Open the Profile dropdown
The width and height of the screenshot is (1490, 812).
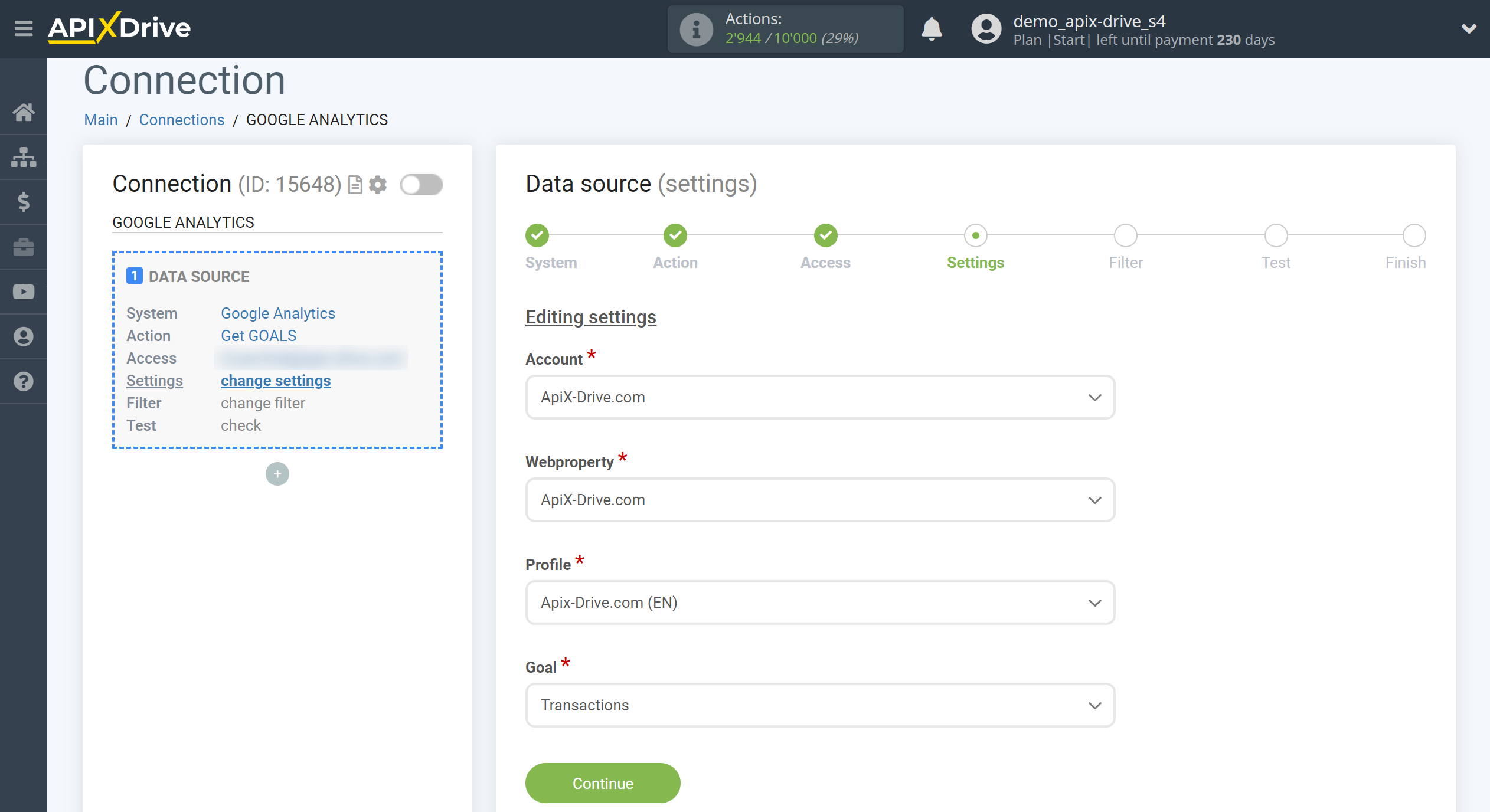820,603
